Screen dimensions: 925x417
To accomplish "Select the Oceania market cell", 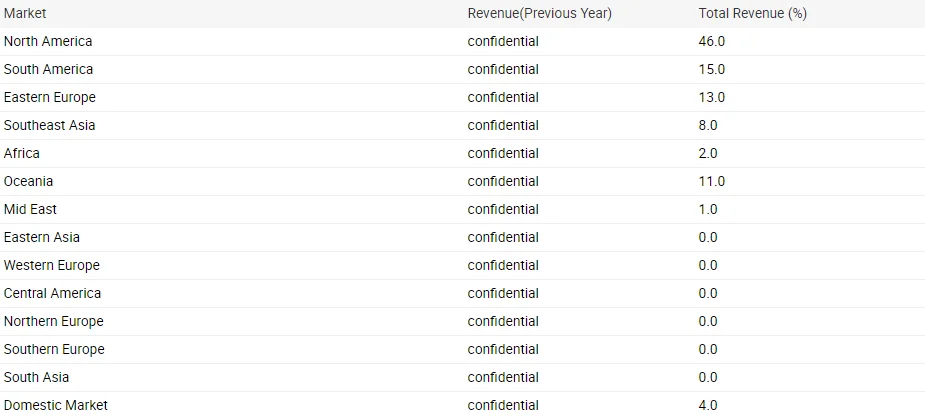I will (x=29, y=181).
